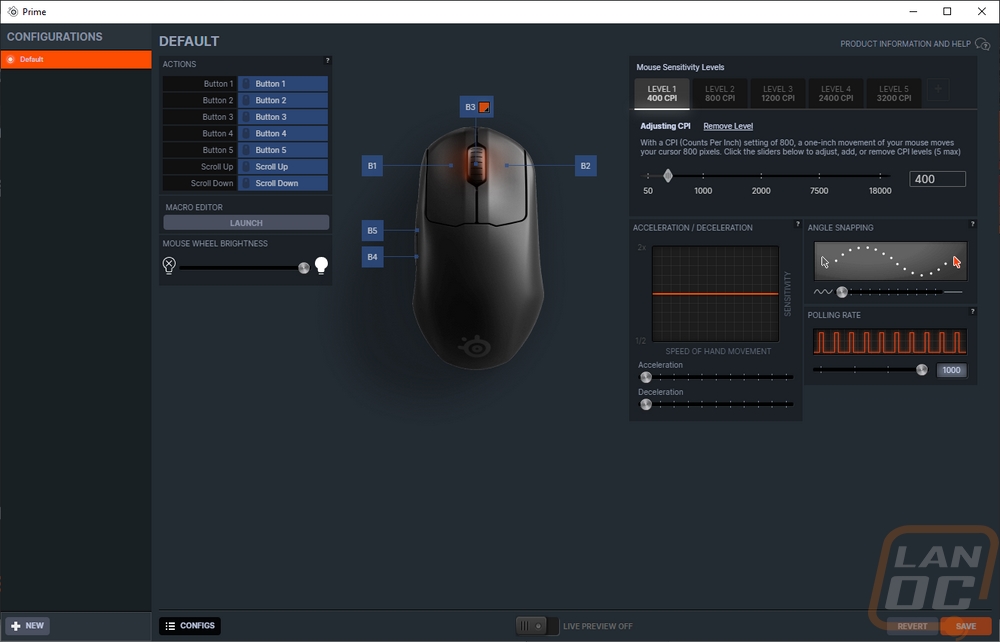Select the B5 side button label

[x=372, y=231]
